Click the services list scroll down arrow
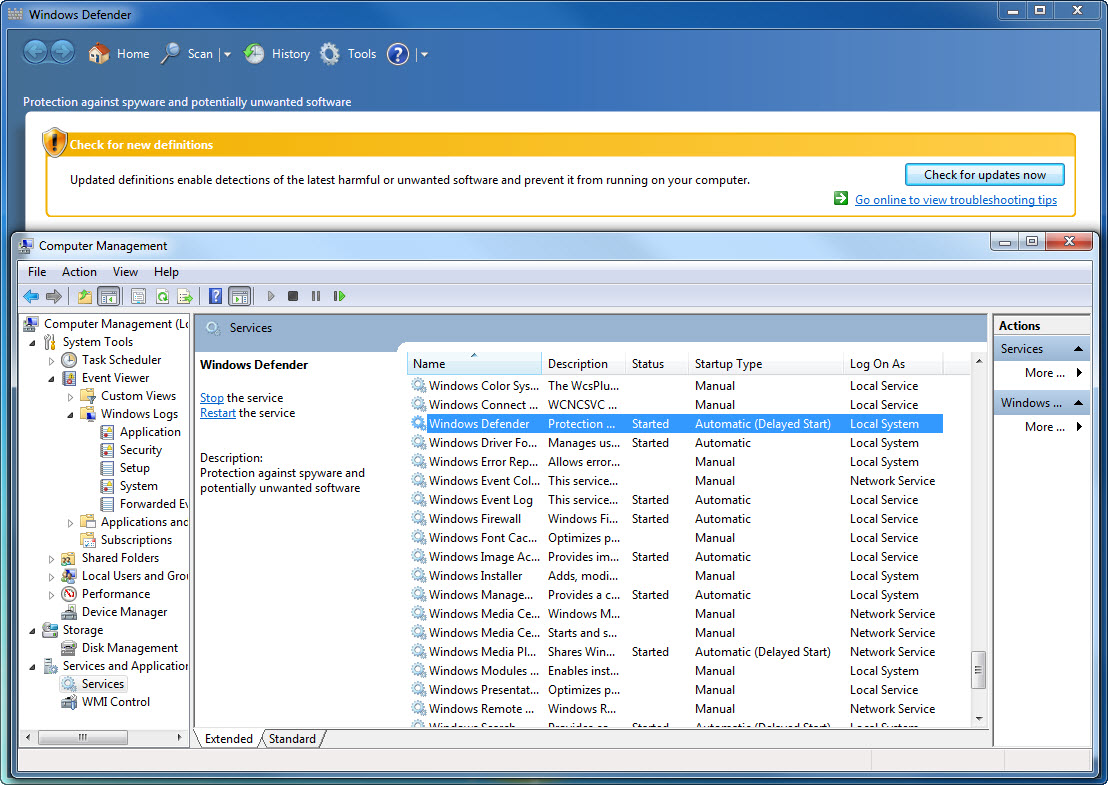Screen dimensions: 1108x785 tap(979, 719)
